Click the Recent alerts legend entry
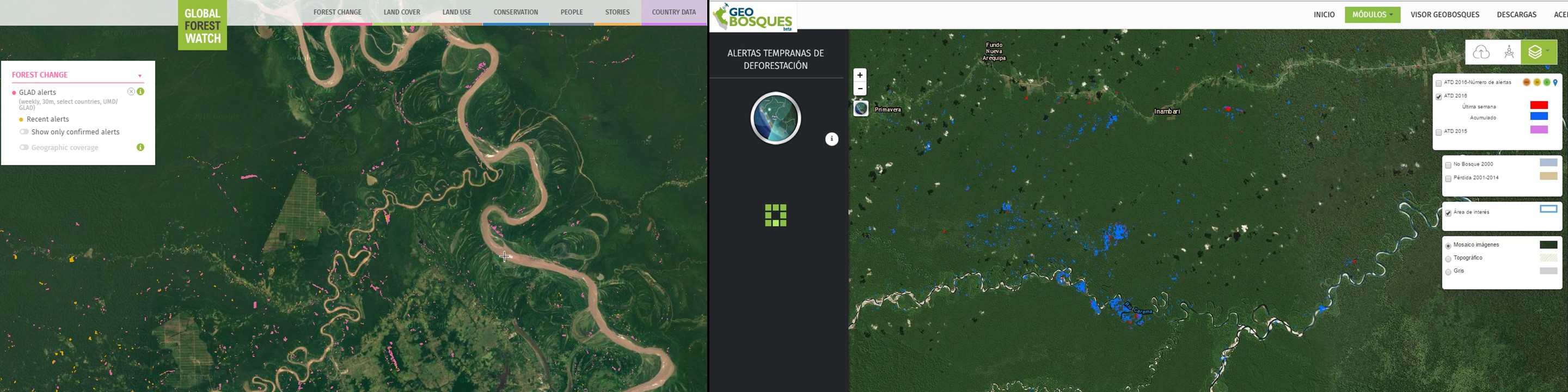 pyautogui.click(x=47, y=119)
